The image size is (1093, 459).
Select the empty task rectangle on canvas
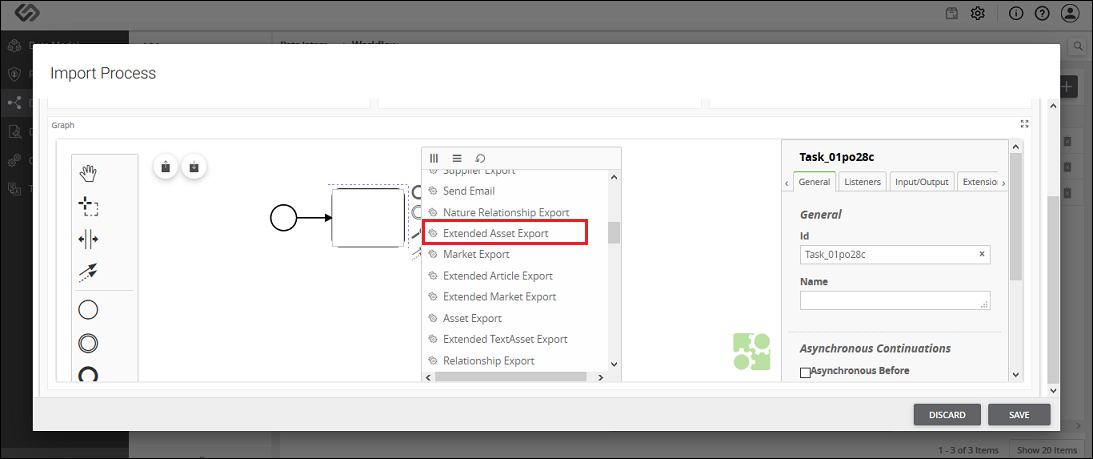[x=367, y=217]
